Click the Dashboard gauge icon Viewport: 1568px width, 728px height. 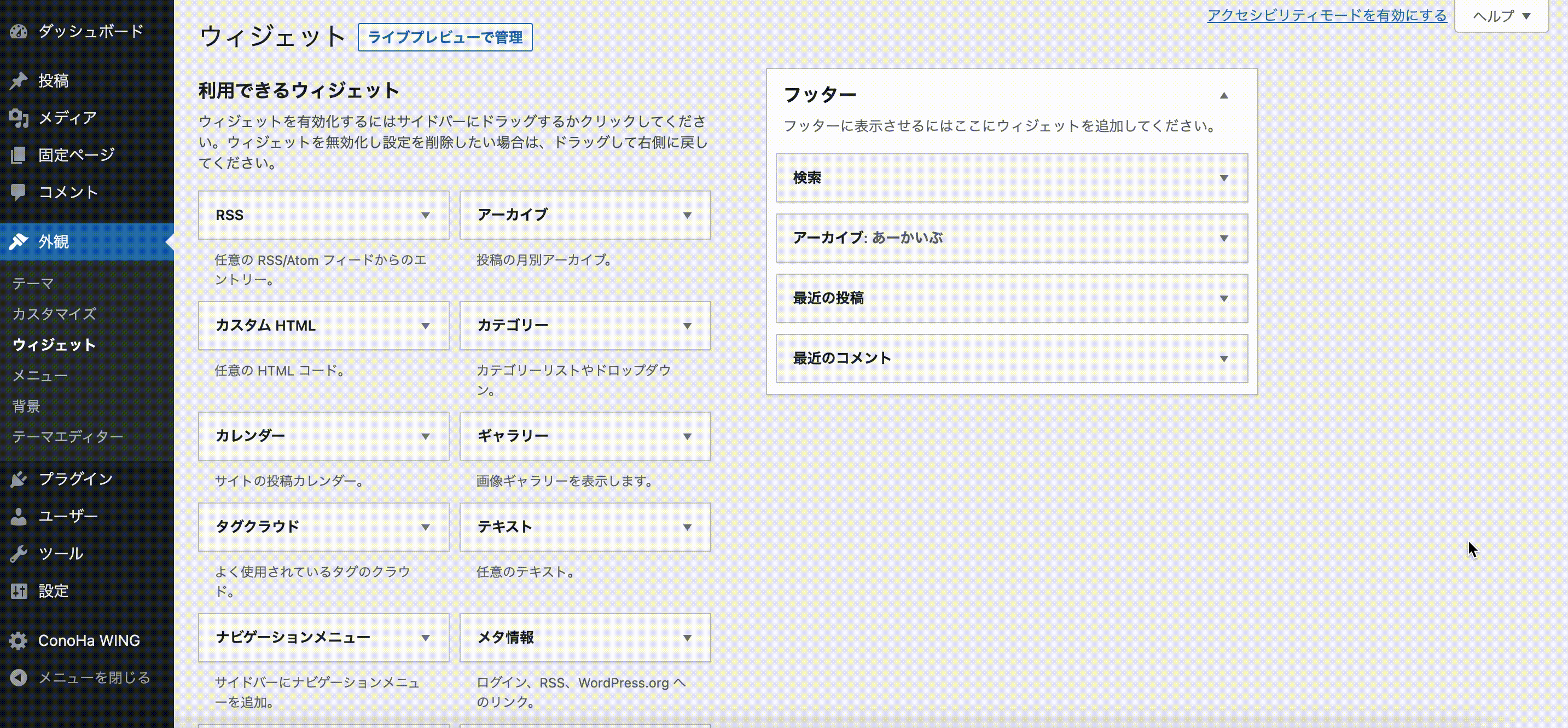[18, 32]
